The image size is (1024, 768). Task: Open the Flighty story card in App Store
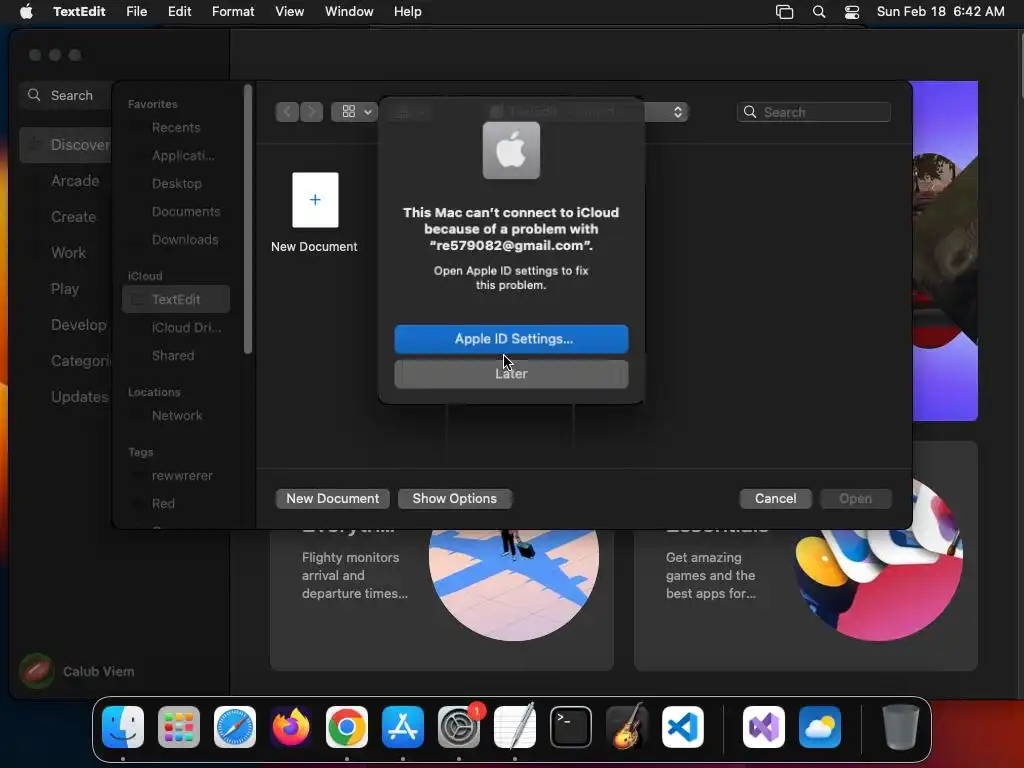point(441,600)
